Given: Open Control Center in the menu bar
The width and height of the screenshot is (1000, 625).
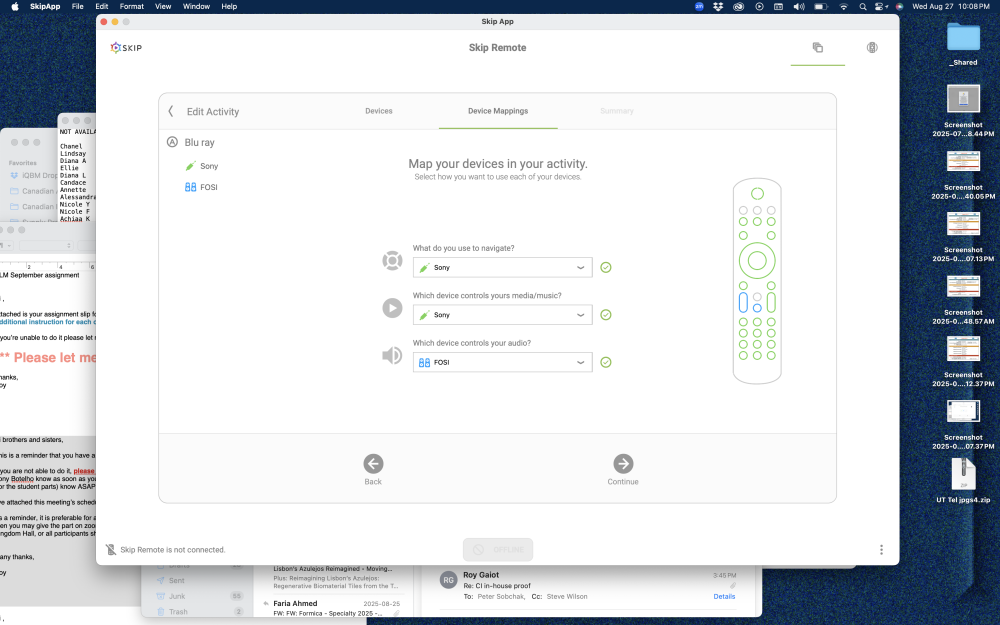Looking at the screenshot, I should click(x=881, y=6).
